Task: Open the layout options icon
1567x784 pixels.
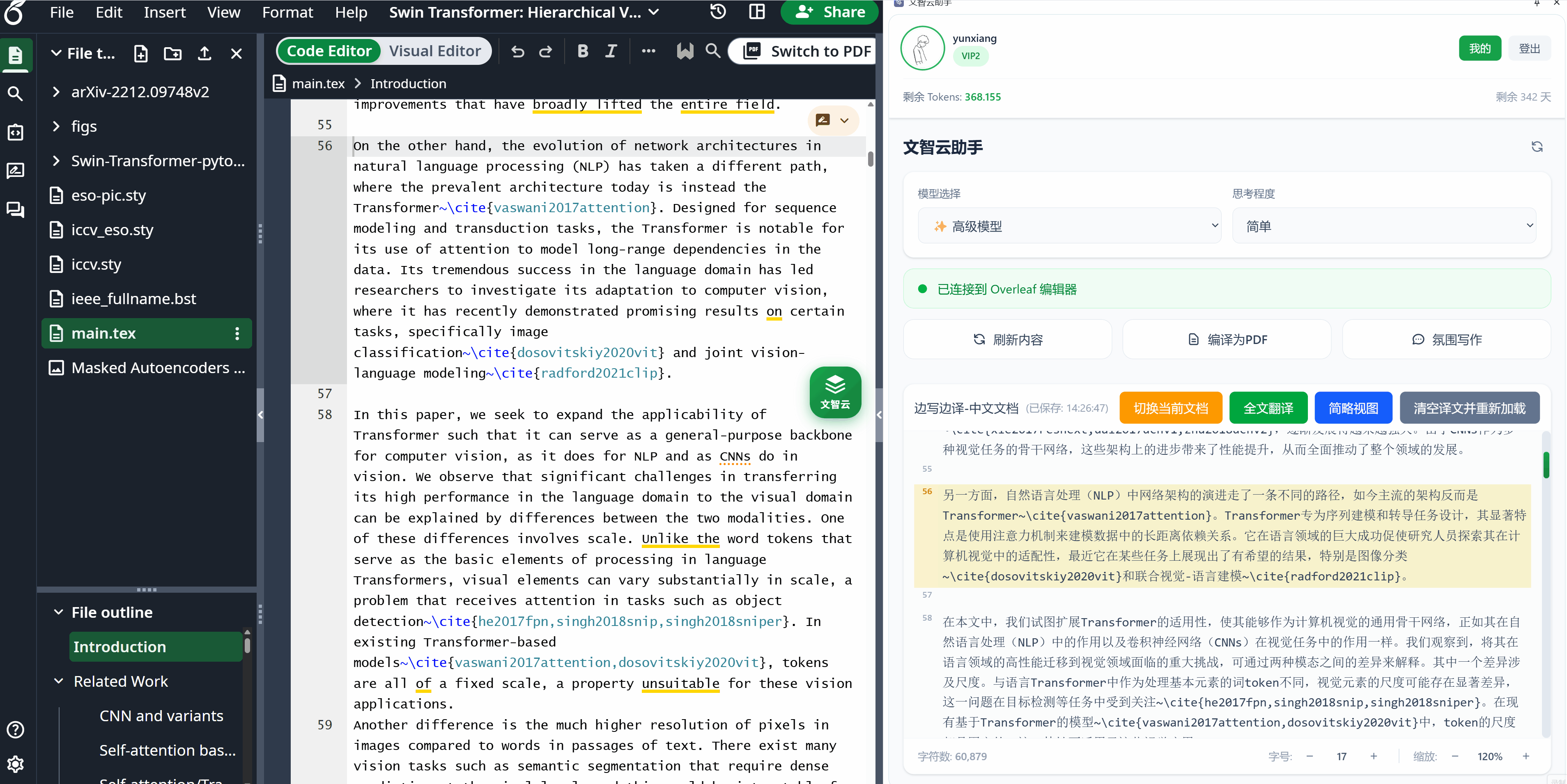Action: pyautogui.click(x=757, y=11)
